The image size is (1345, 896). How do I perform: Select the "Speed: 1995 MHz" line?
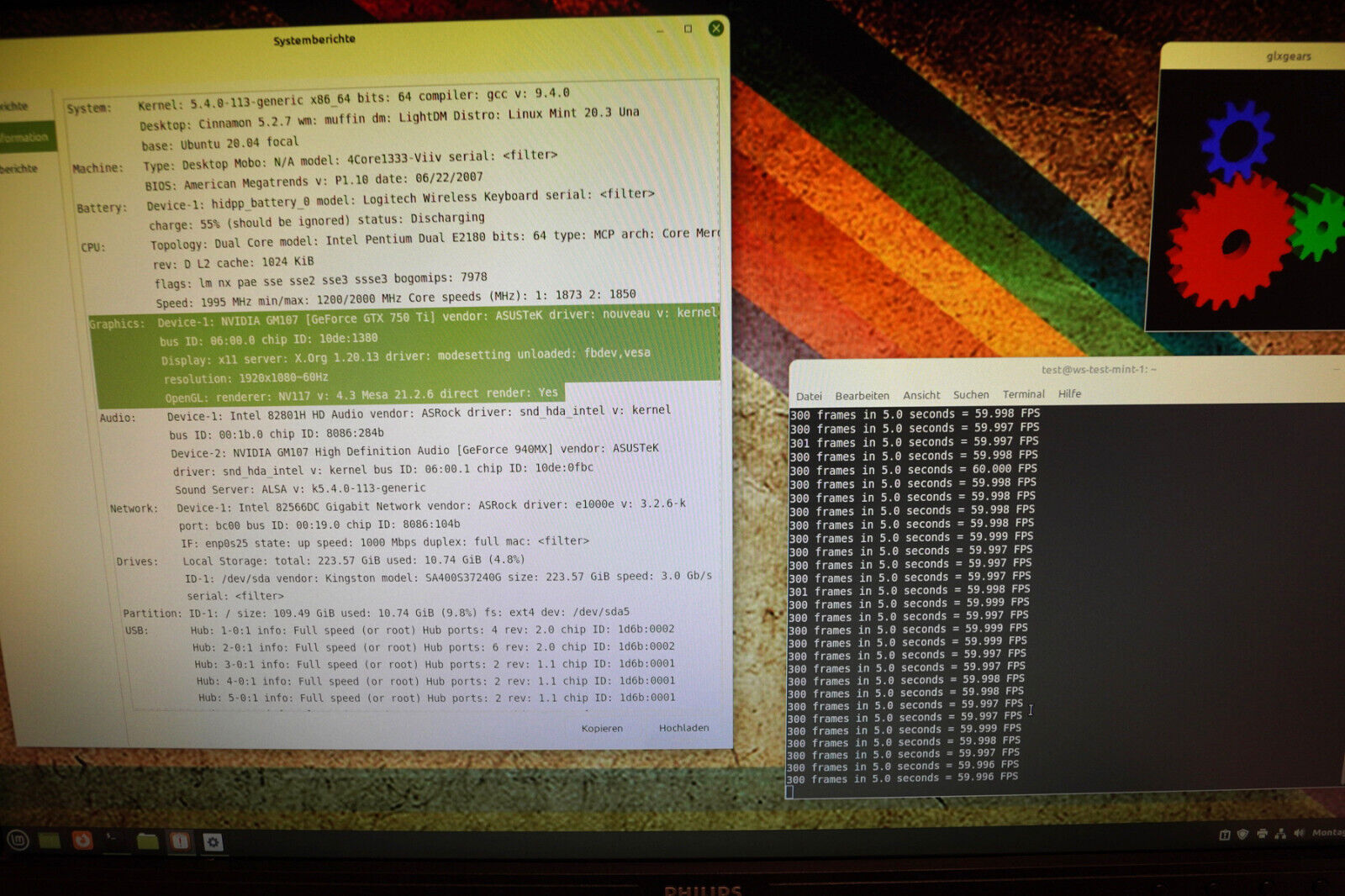coord(395,298)
